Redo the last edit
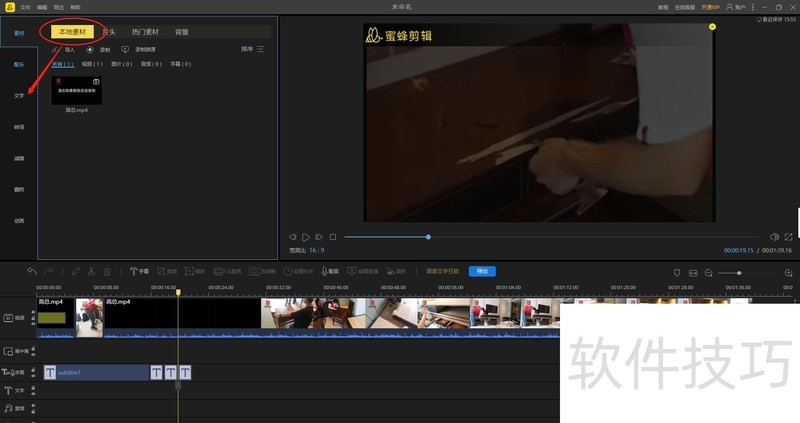The image size is (800, 423). [x=48, y=271]
